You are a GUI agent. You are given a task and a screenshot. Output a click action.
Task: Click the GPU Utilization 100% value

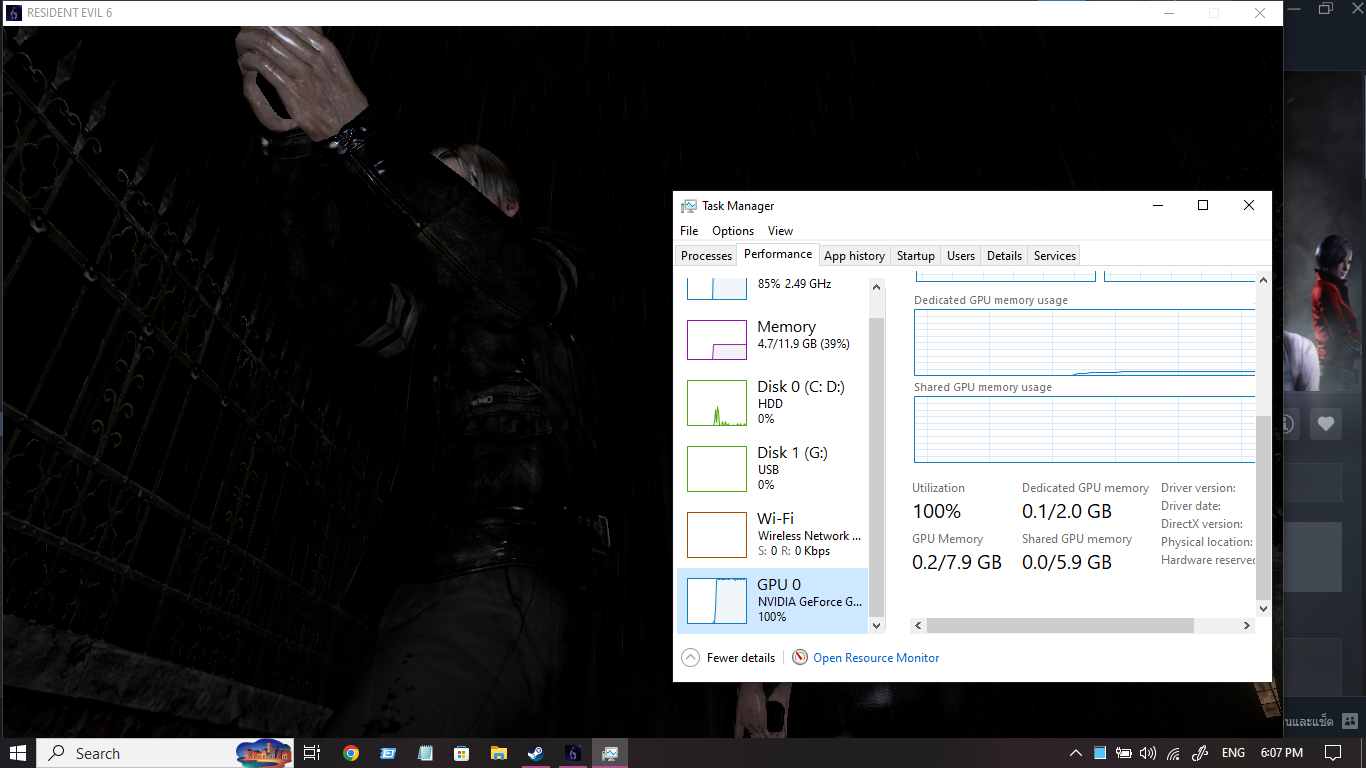click(936, 512)
